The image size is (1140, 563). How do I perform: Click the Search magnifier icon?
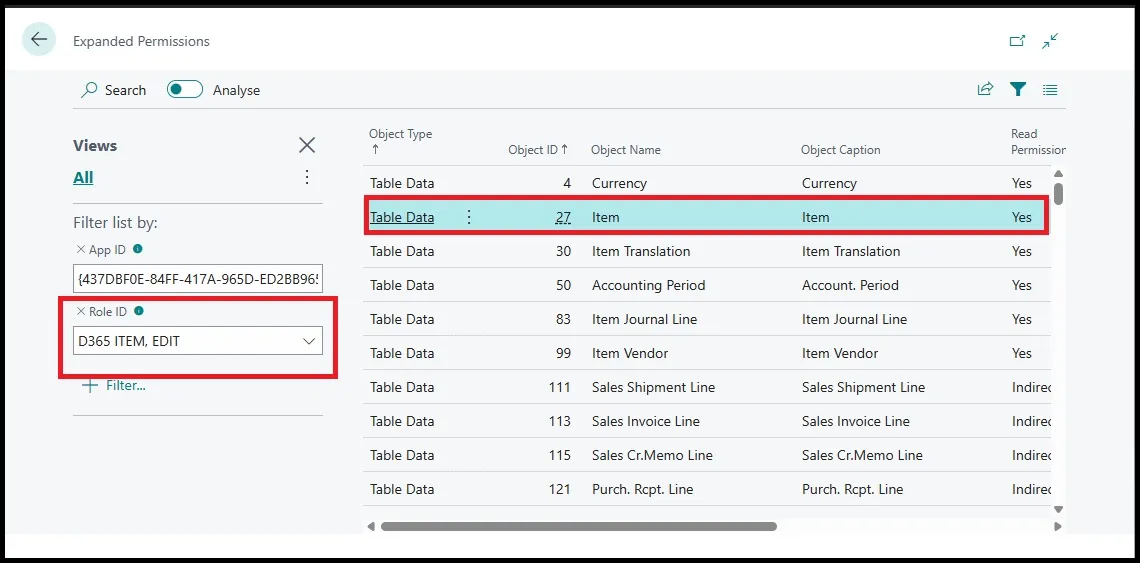tap(89, 90)
